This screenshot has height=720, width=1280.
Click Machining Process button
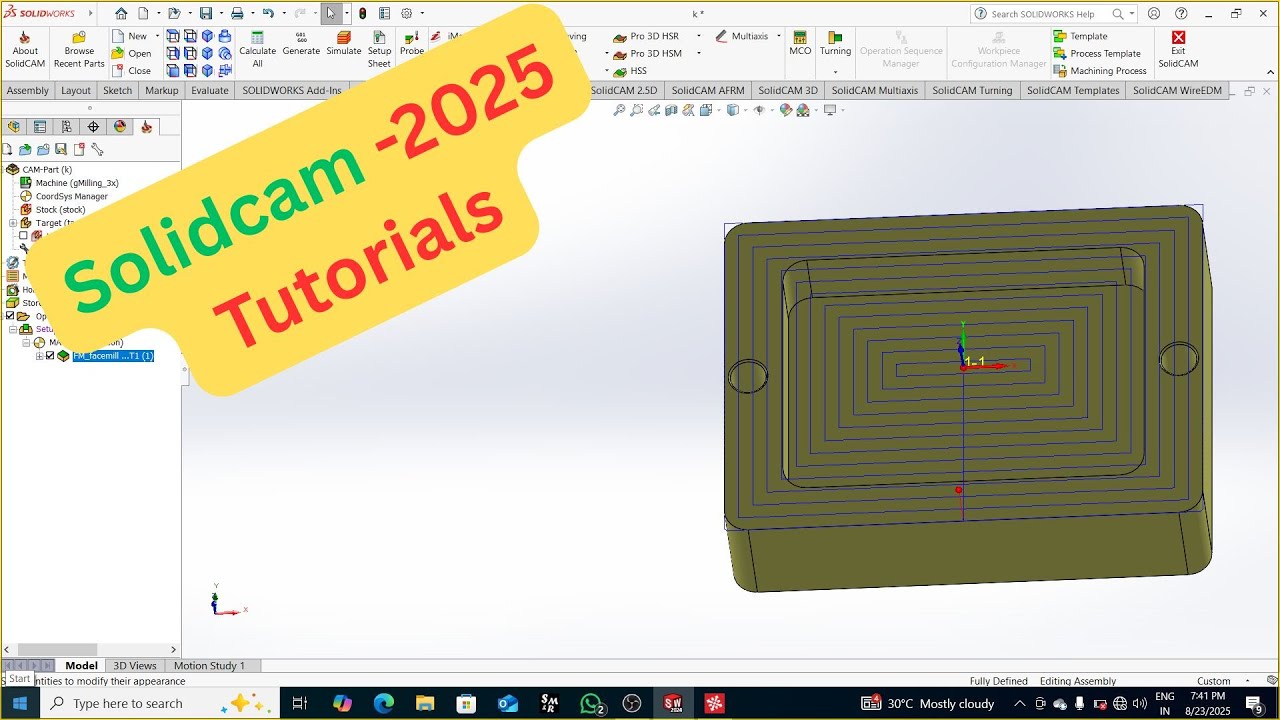click(x=1100, y=71)
